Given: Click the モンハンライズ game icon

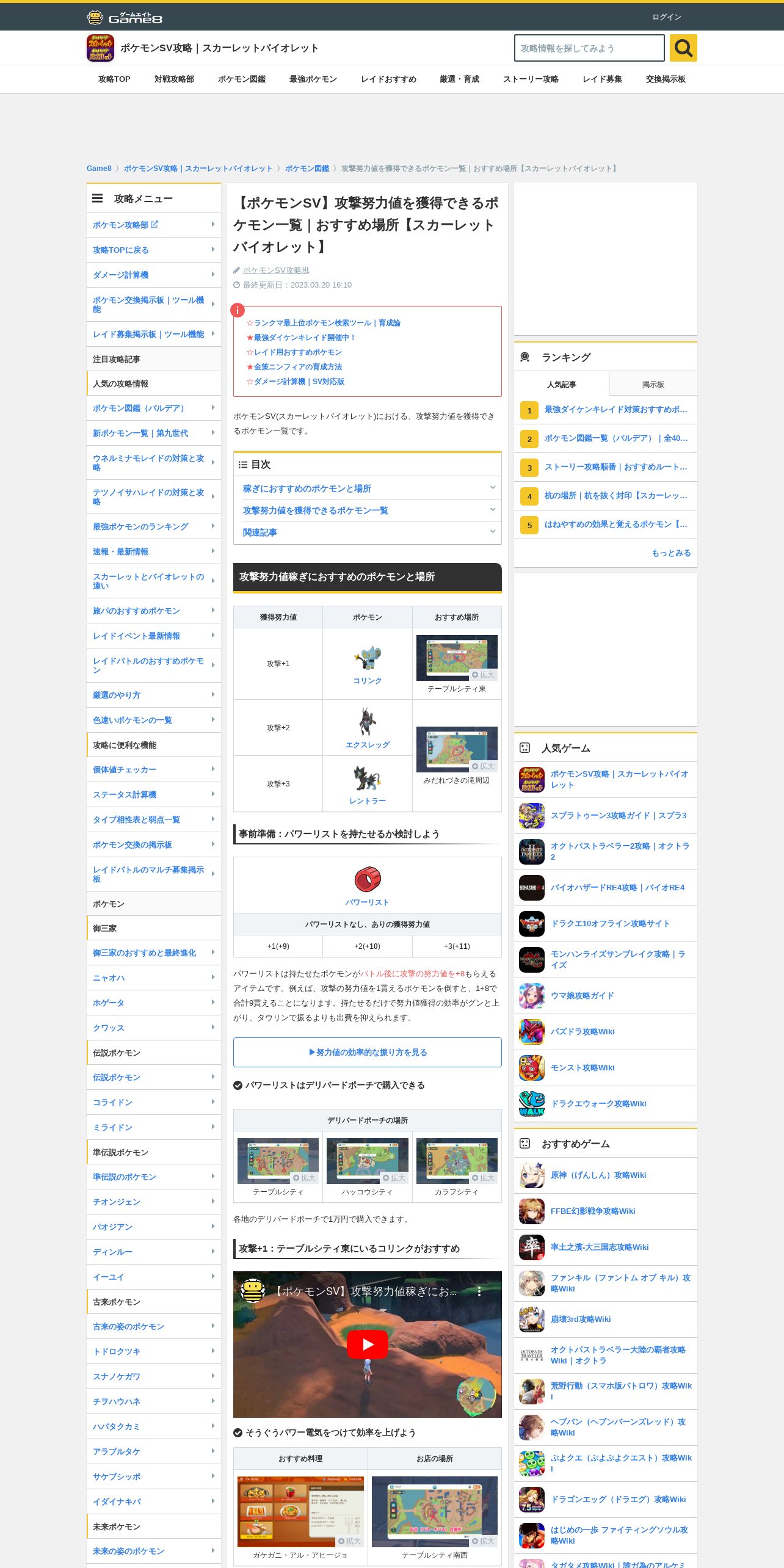Looking at the screenshot, I should tap(531, 959).
